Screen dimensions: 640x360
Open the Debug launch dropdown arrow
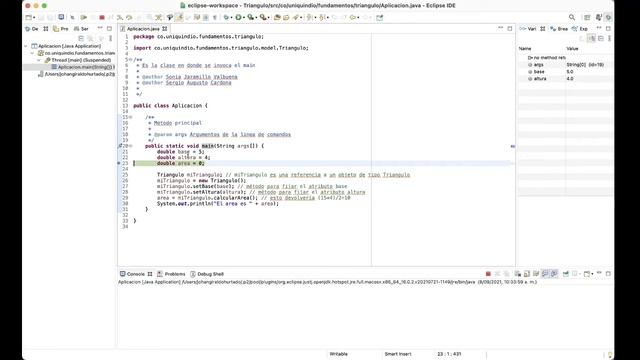(x=231, y=18)
